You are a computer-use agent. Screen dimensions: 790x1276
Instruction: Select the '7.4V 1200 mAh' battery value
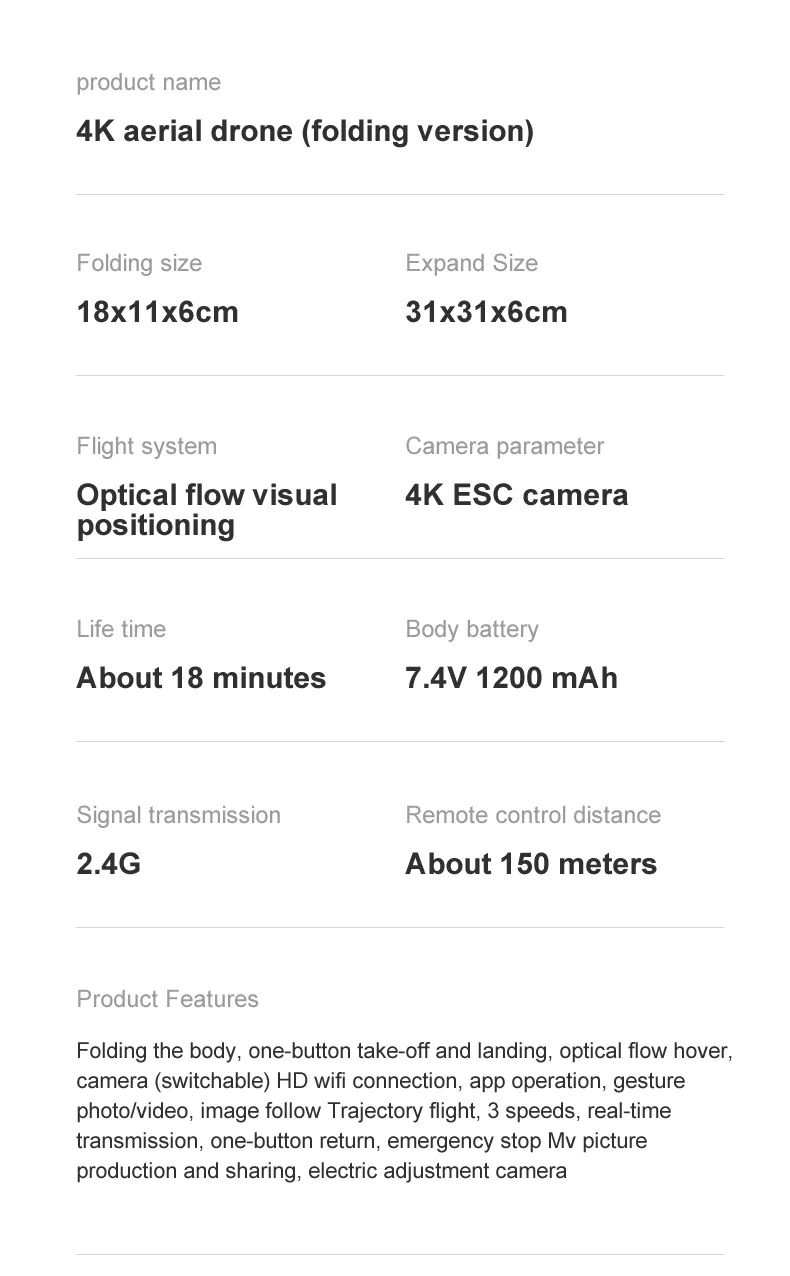point(511,678)
